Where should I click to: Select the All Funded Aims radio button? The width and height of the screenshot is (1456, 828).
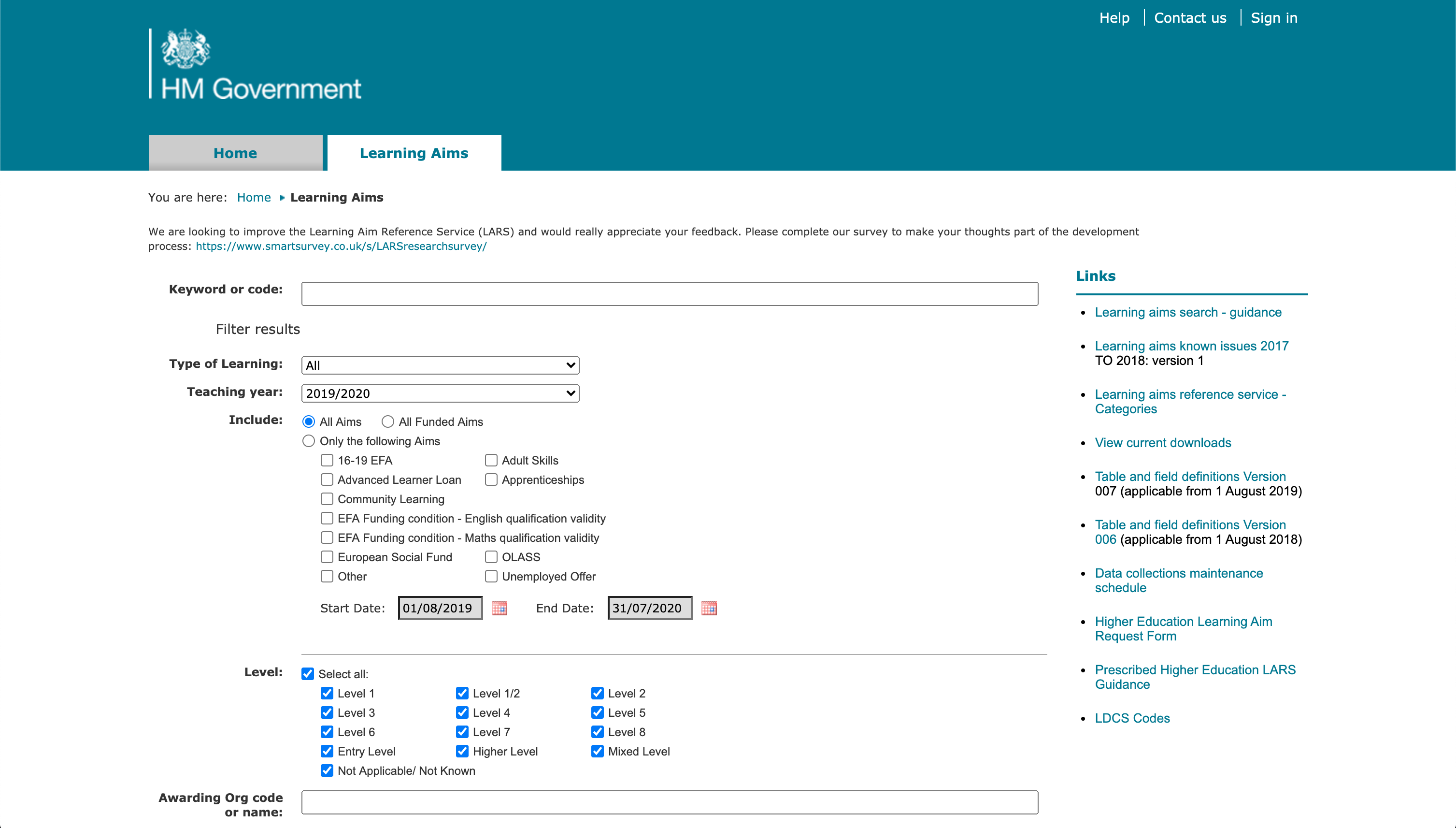(x=387, y=421)
